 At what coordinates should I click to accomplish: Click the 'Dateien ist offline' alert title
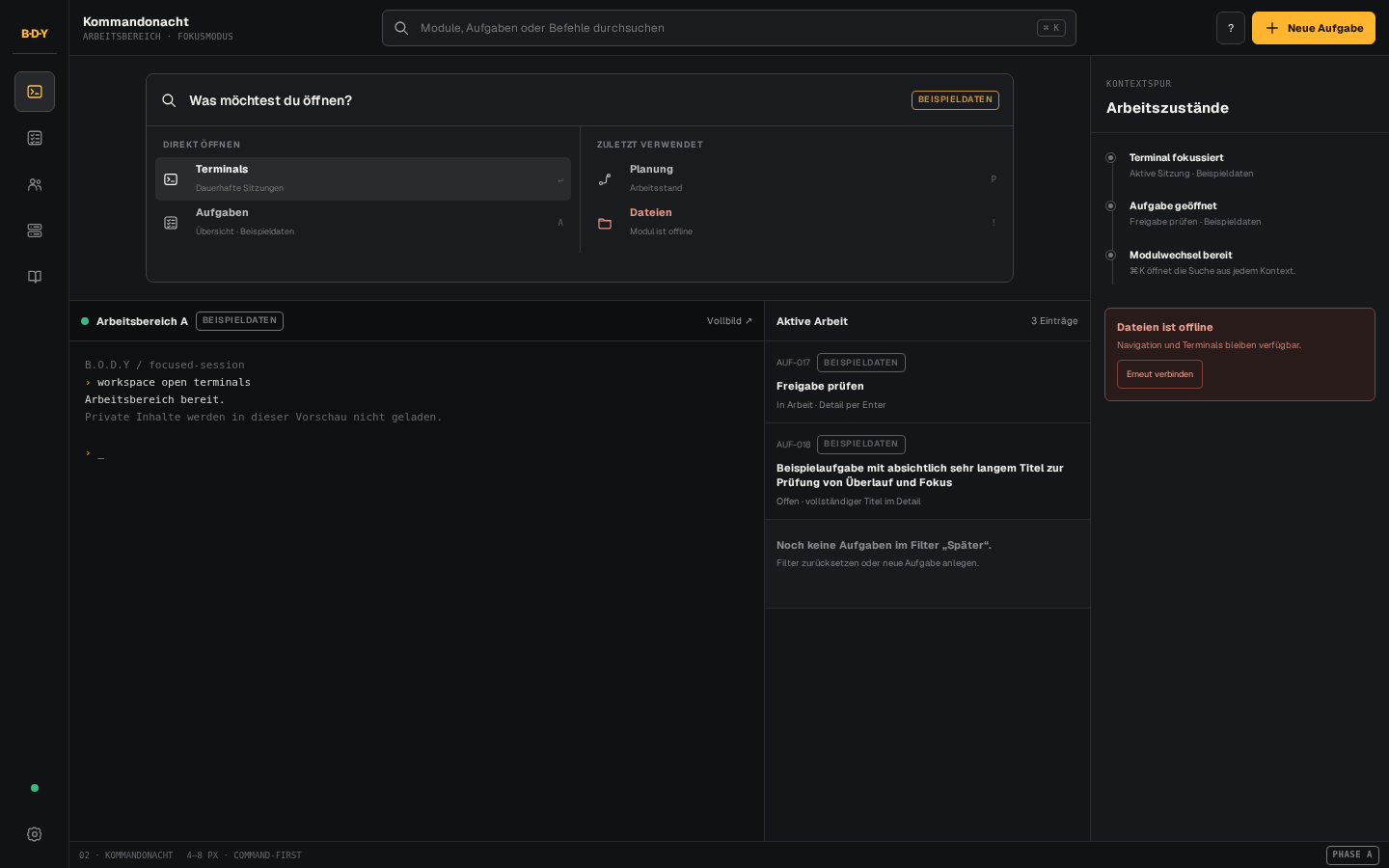(1165, 328)
